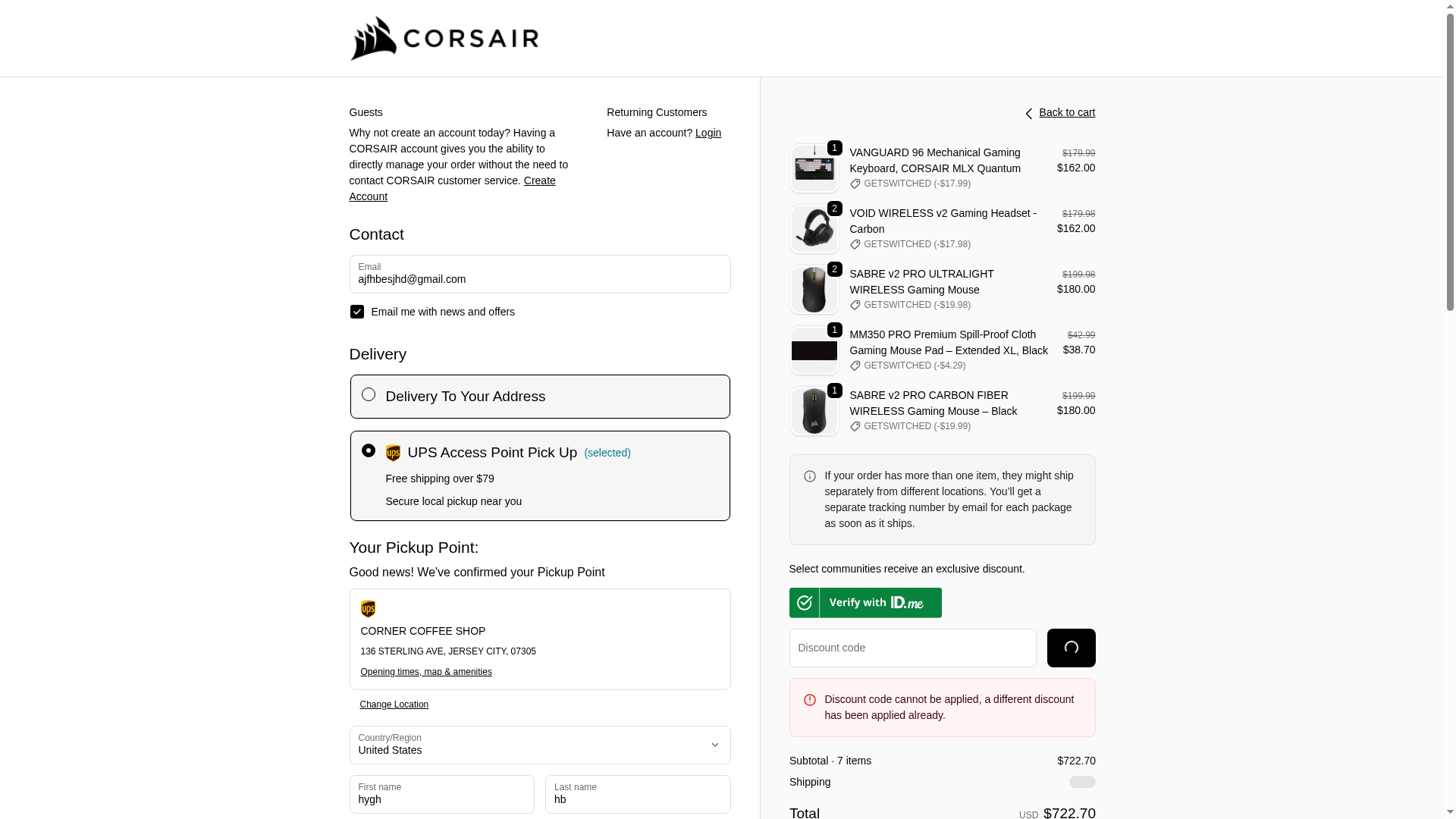1456x819 pixels.
Task: Click the ID.me verification checkmark icon
Action: pos(805,603)
